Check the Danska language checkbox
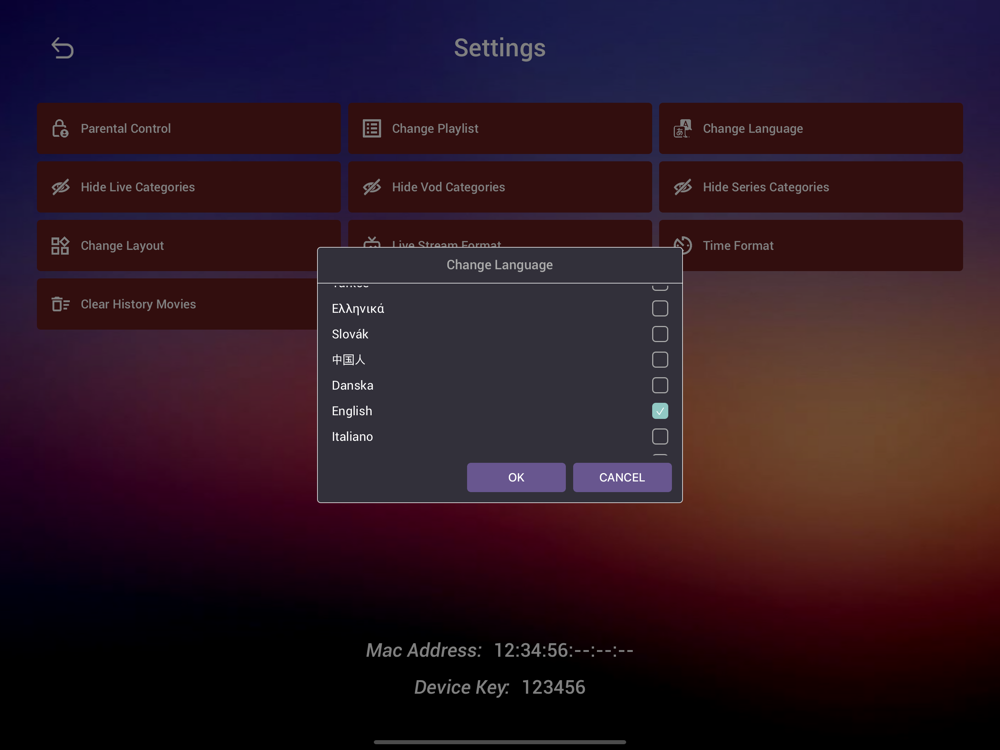The image size is (1000, 750). [x=660, y=385]
